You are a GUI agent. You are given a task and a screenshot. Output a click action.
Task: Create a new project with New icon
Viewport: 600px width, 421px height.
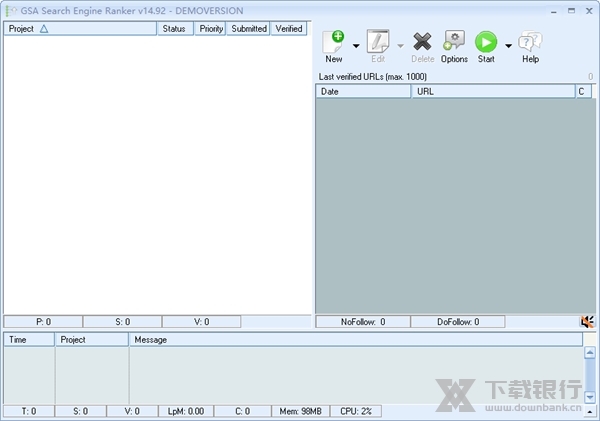coord(334,42)
